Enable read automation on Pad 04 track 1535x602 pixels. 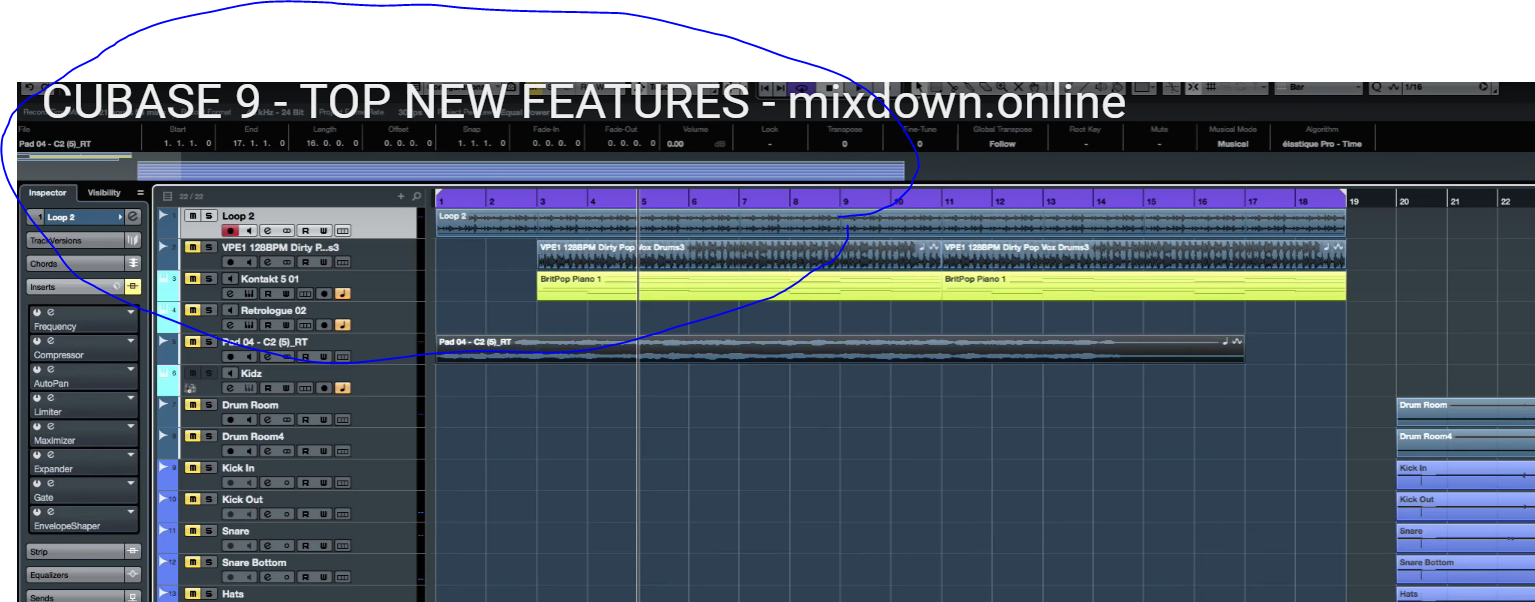coord(306,357)
